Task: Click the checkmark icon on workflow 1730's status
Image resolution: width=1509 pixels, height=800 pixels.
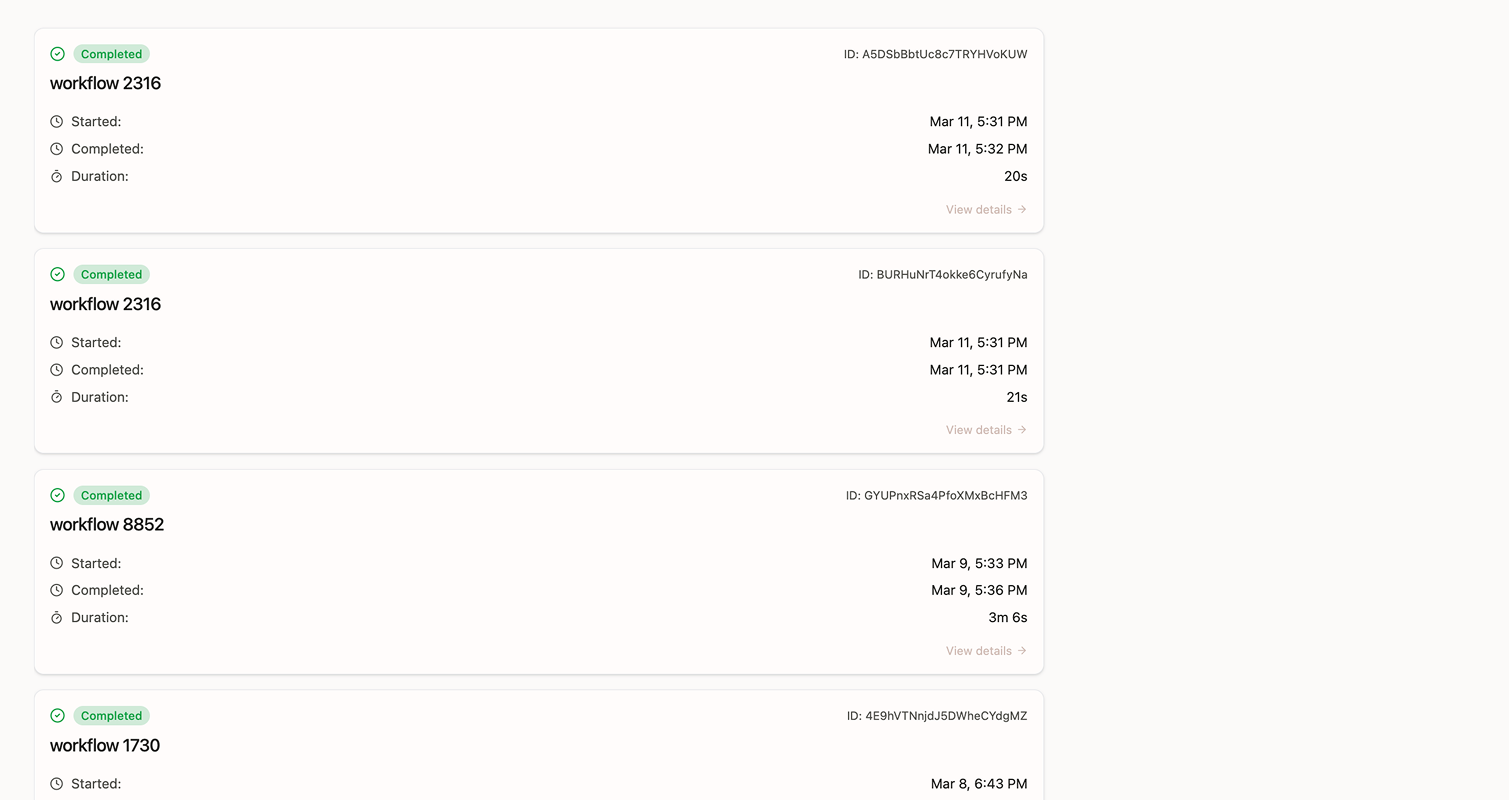Action: point(57,715)
